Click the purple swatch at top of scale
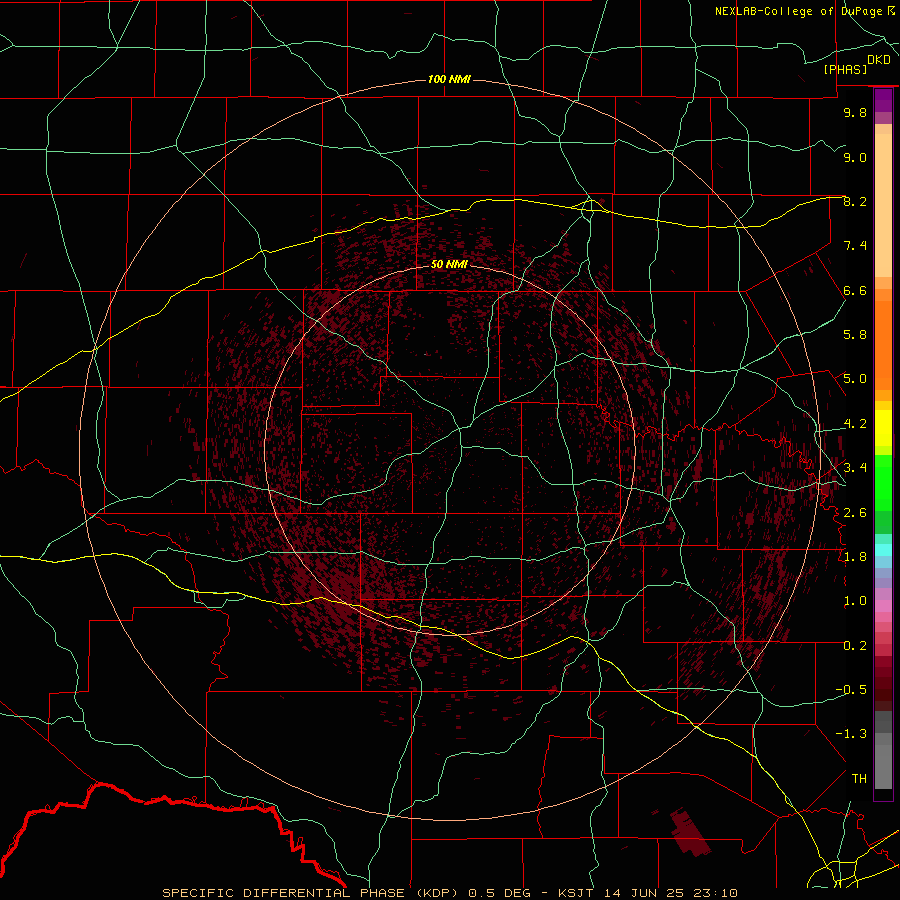The image size is (900, 900). [x=883, y=100]
